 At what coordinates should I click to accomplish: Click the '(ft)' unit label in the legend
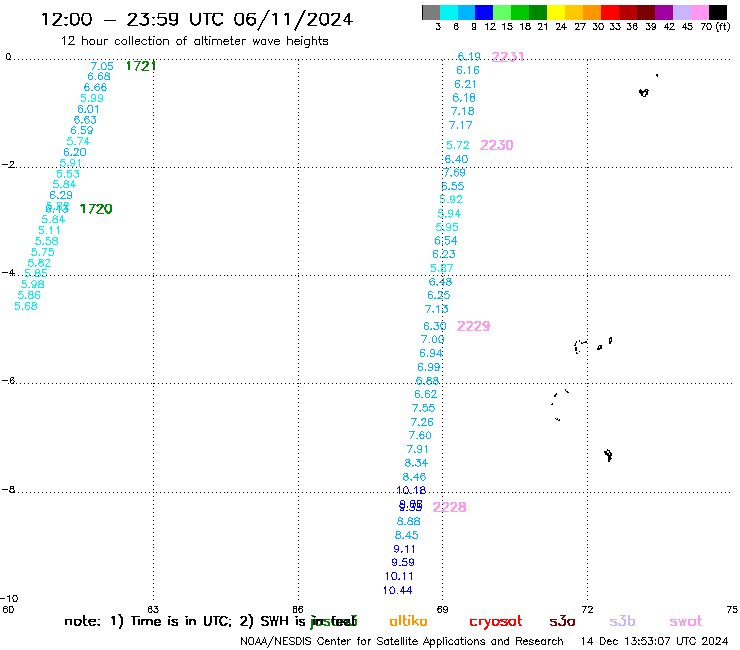tap(723, 27)
